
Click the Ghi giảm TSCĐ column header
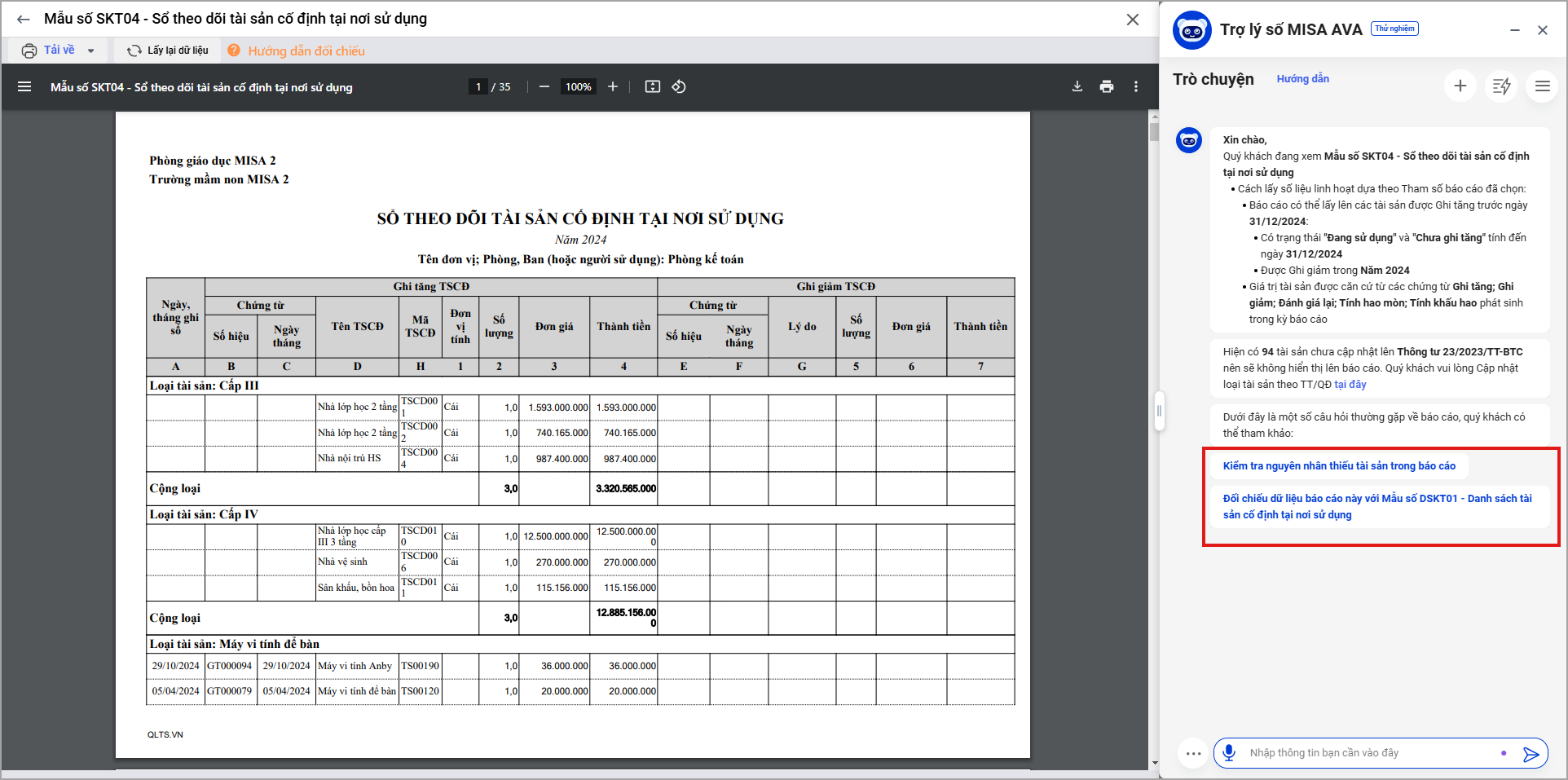836,287
